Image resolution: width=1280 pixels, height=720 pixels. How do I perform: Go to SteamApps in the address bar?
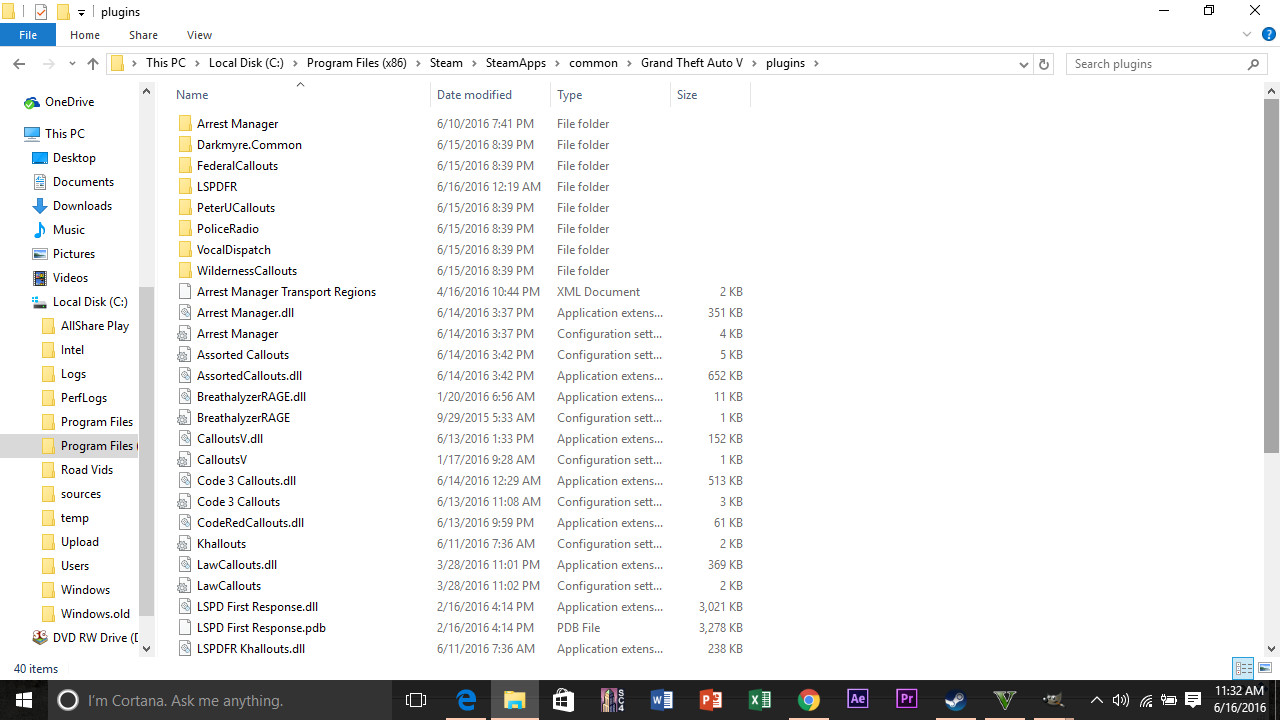coord(516,63)
